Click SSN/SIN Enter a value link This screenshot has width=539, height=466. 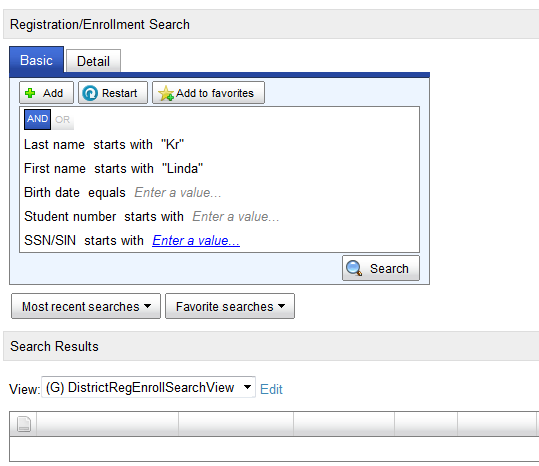196,241
